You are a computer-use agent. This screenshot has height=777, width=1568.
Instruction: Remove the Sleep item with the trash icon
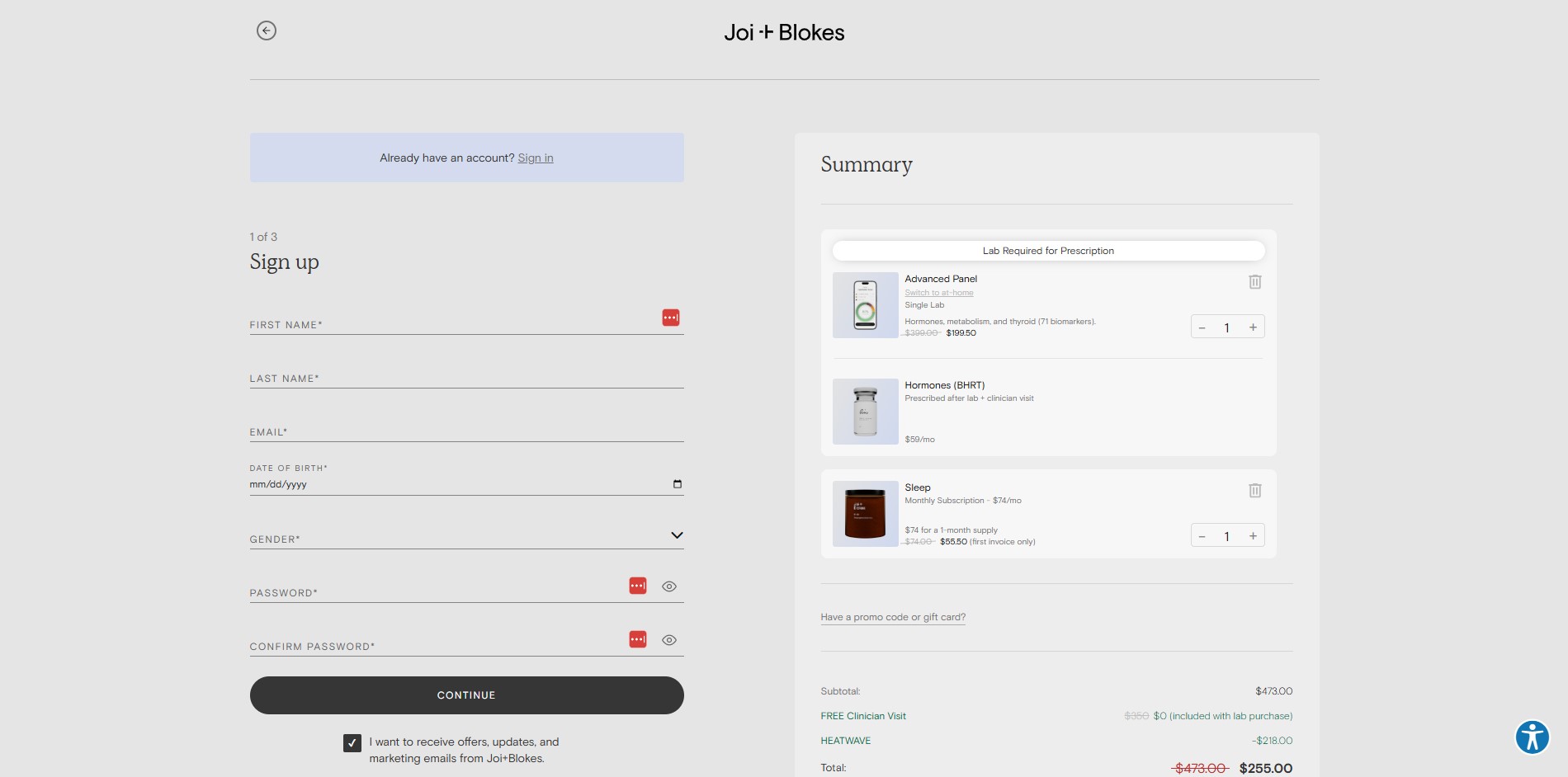click(x=1254, y=491)
